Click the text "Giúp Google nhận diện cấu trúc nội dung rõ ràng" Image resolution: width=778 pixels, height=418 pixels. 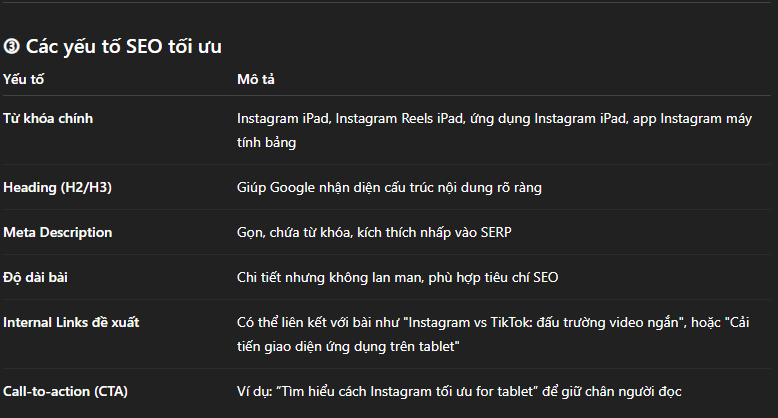tap(389, 188)
